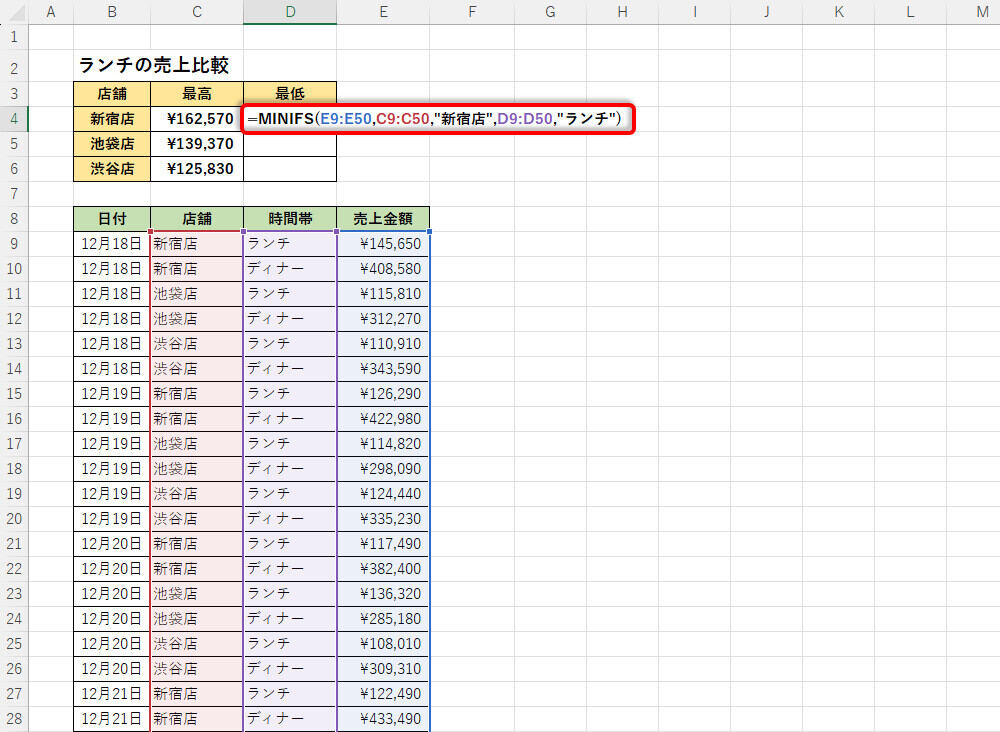The width and height of the screenshot is (1000, 732).
Task: Click the 最低 header cell
Action: click(290, 94)
